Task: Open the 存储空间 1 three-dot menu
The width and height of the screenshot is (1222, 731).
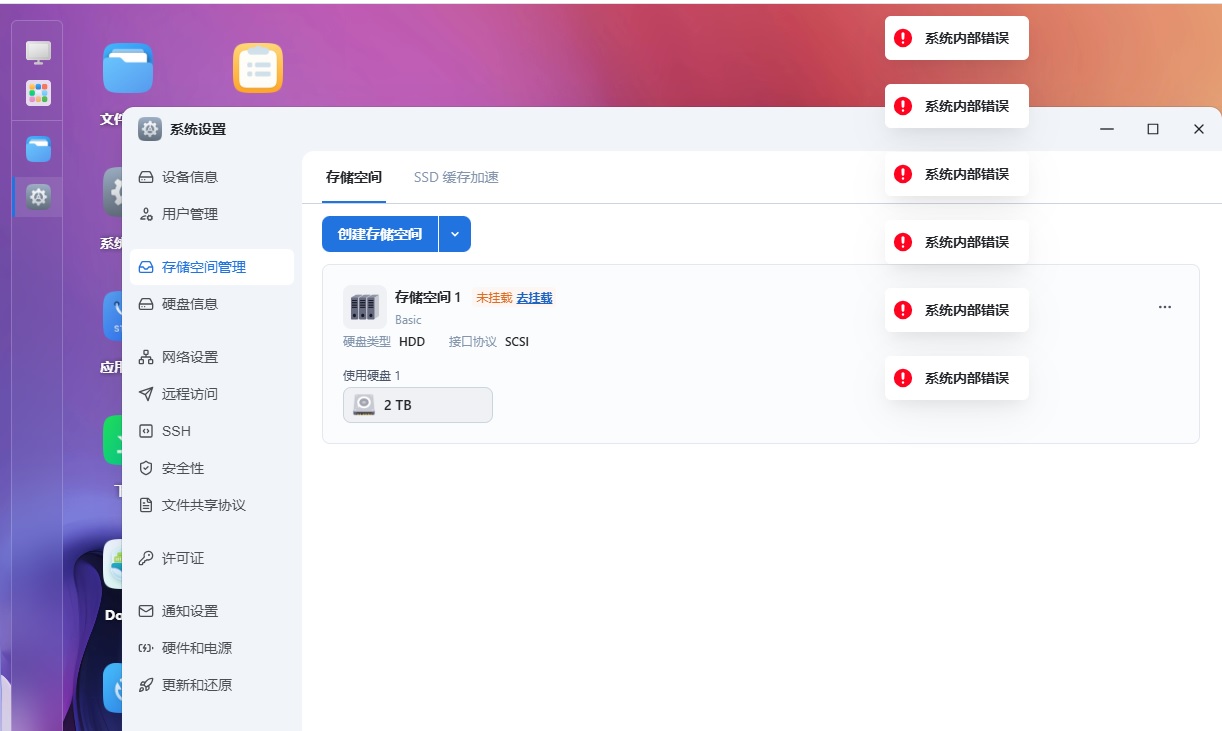Action: pyautogui.click(x=1165, y=307)
